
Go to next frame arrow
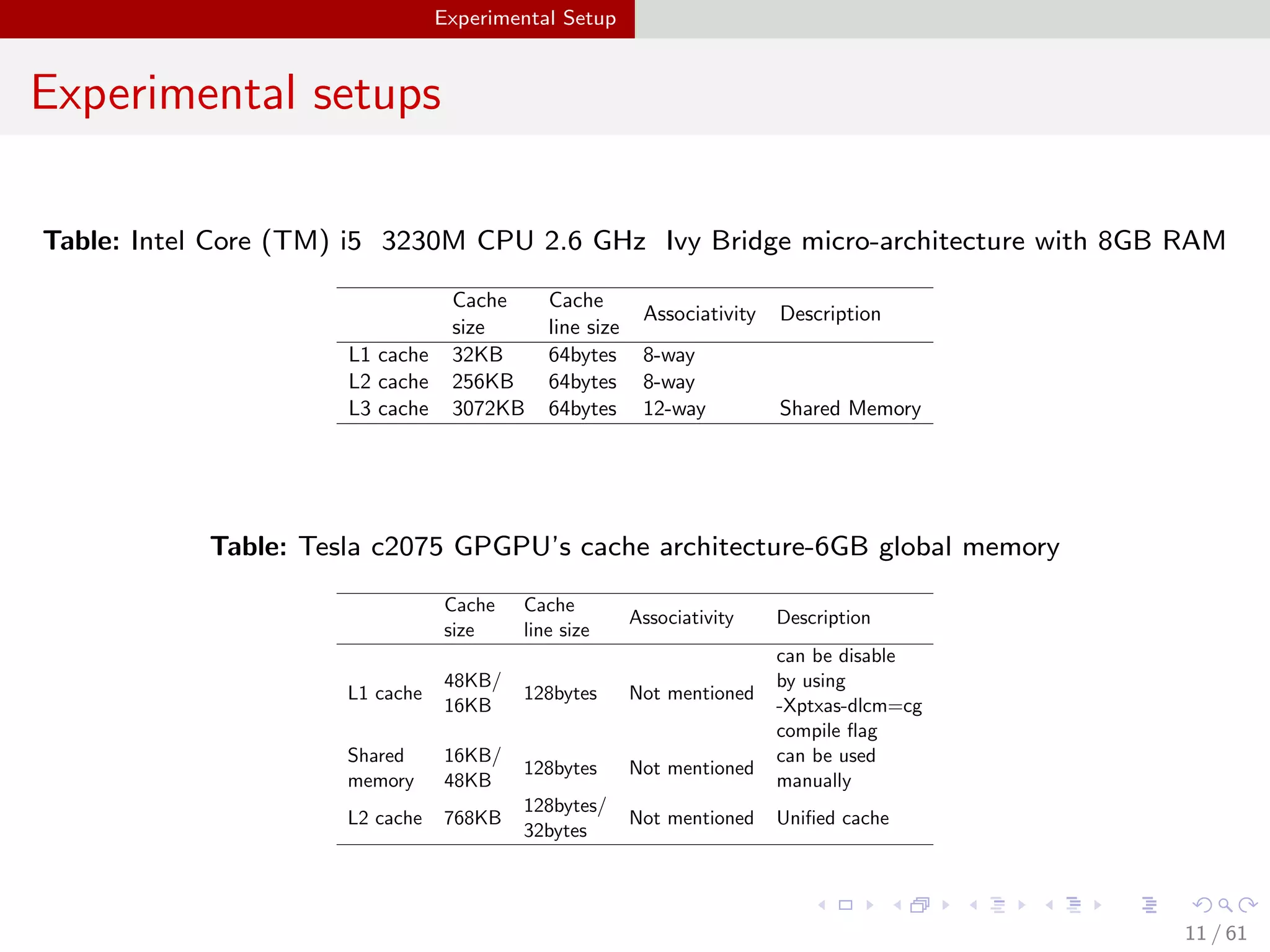[x=946, y=905]
